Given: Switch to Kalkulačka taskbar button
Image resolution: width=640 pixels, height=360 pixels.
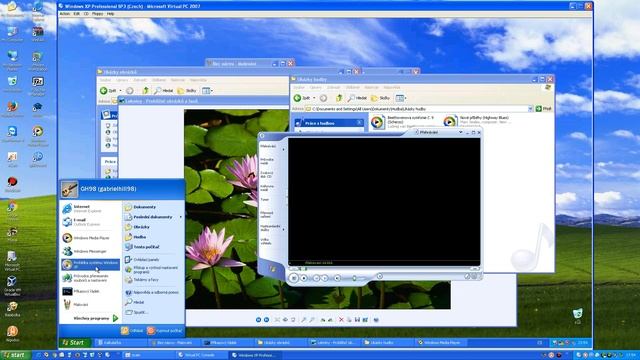Looking at the screenshot, I should 121,342.
